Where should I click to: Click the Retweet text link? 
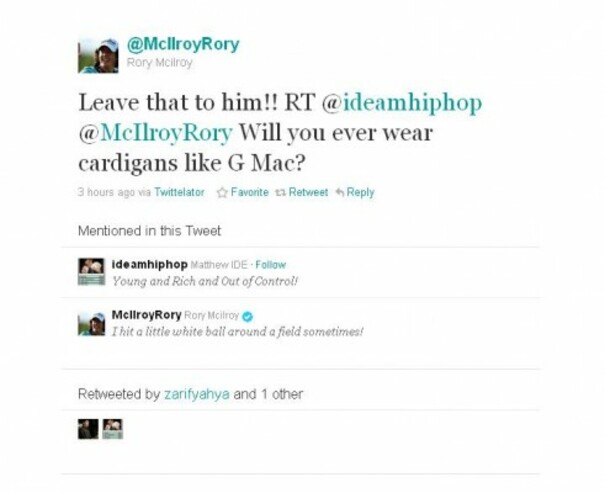click(x=308, y=192)
